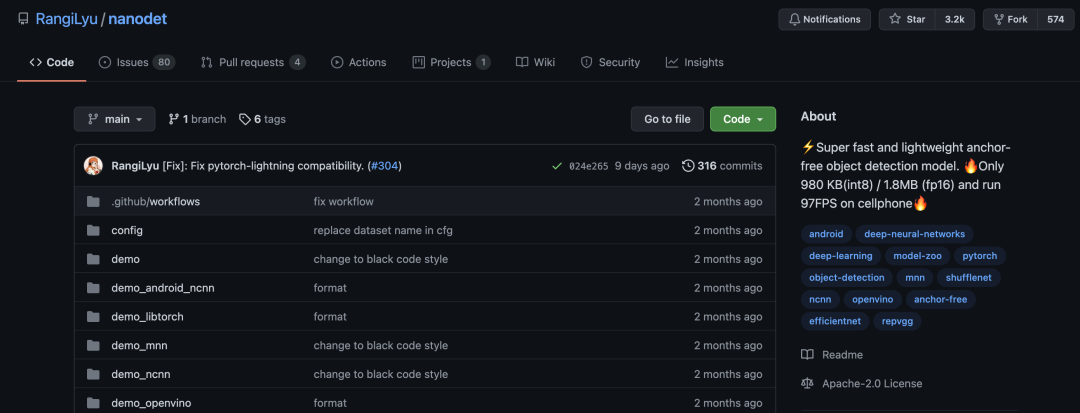
Task: Click the Readme book icon in About
Action: [x=808, y=355]
